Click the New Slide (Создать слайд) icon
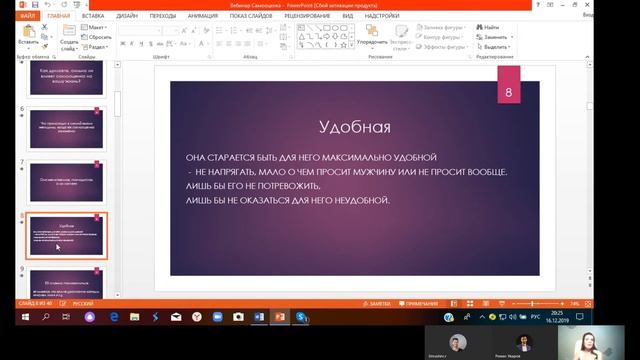This screenshot has width=640, height=360. pos(69,31)
